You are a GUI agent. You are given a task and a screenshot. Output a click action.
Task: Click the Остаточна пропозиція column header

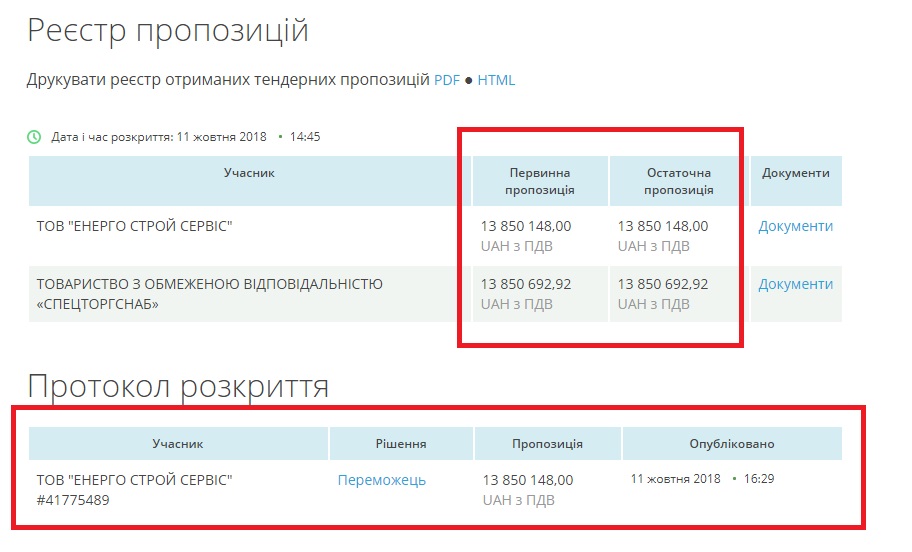[678, 181]
